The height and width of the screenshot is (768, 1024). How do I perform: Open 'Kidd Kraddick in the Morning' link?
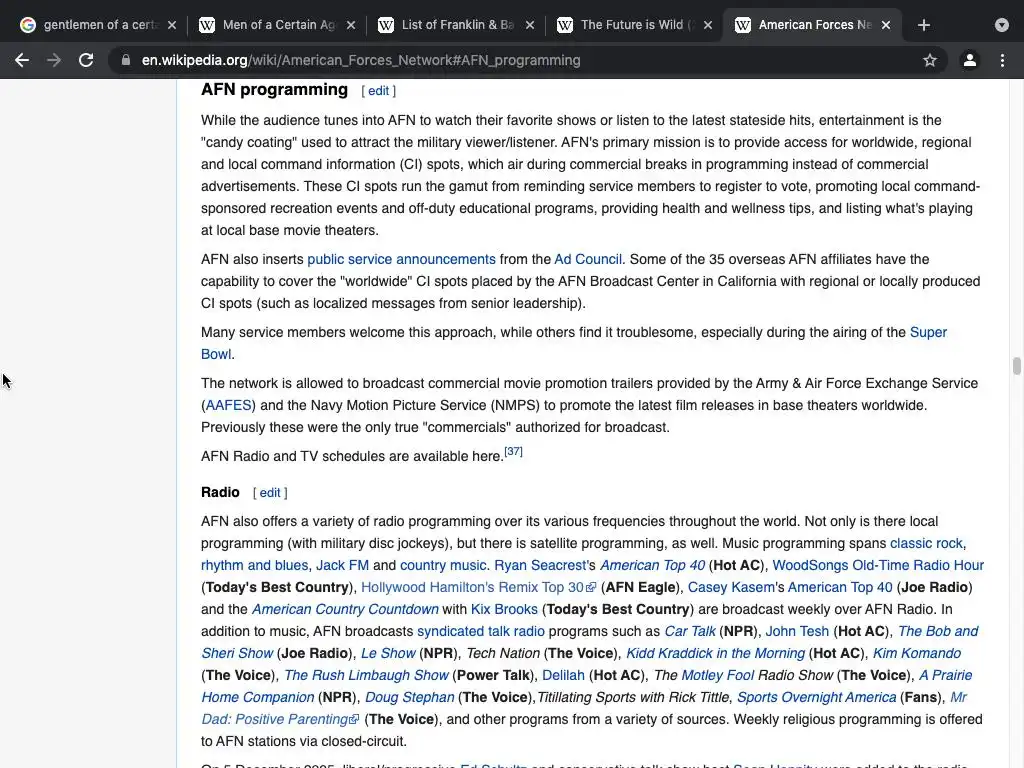715,654
